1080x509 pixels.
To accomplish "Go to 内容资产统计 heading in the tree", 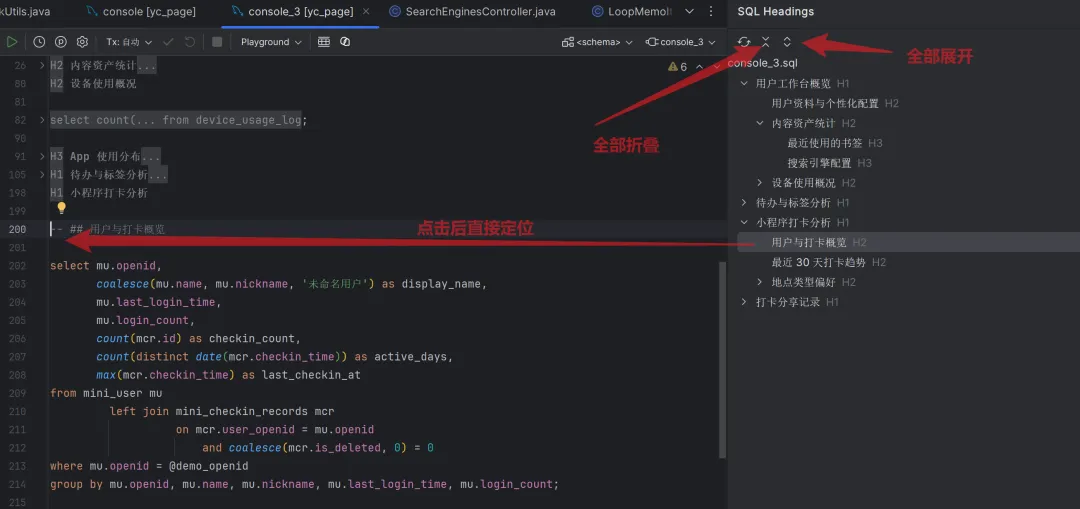I will pyautogui.click(x=804, y=123).
